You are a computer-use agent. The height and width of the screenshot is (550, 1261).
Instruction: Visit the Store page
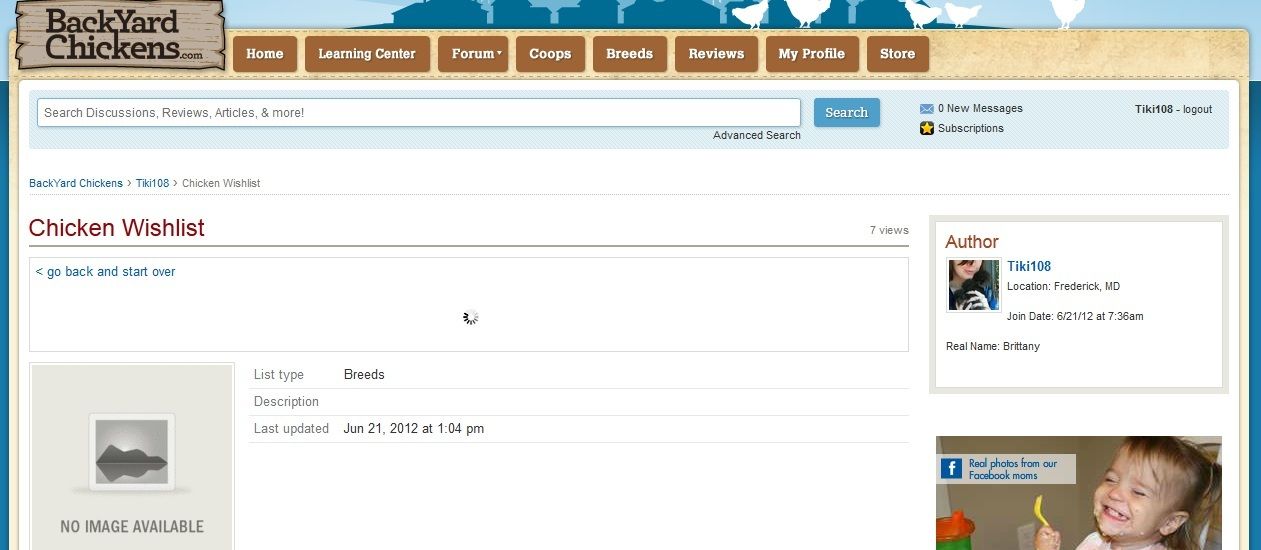pyautogui.click(x=897, y=54)
